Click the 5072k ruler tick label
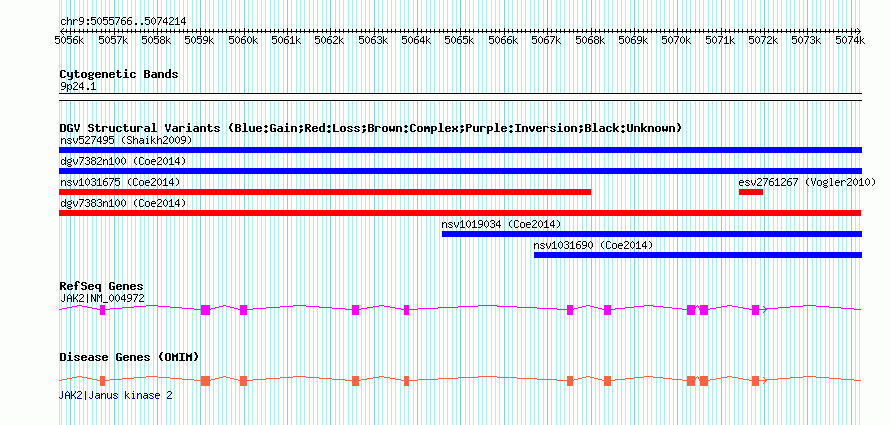Viewport: 890px width, 425px height. click(764, 40)
